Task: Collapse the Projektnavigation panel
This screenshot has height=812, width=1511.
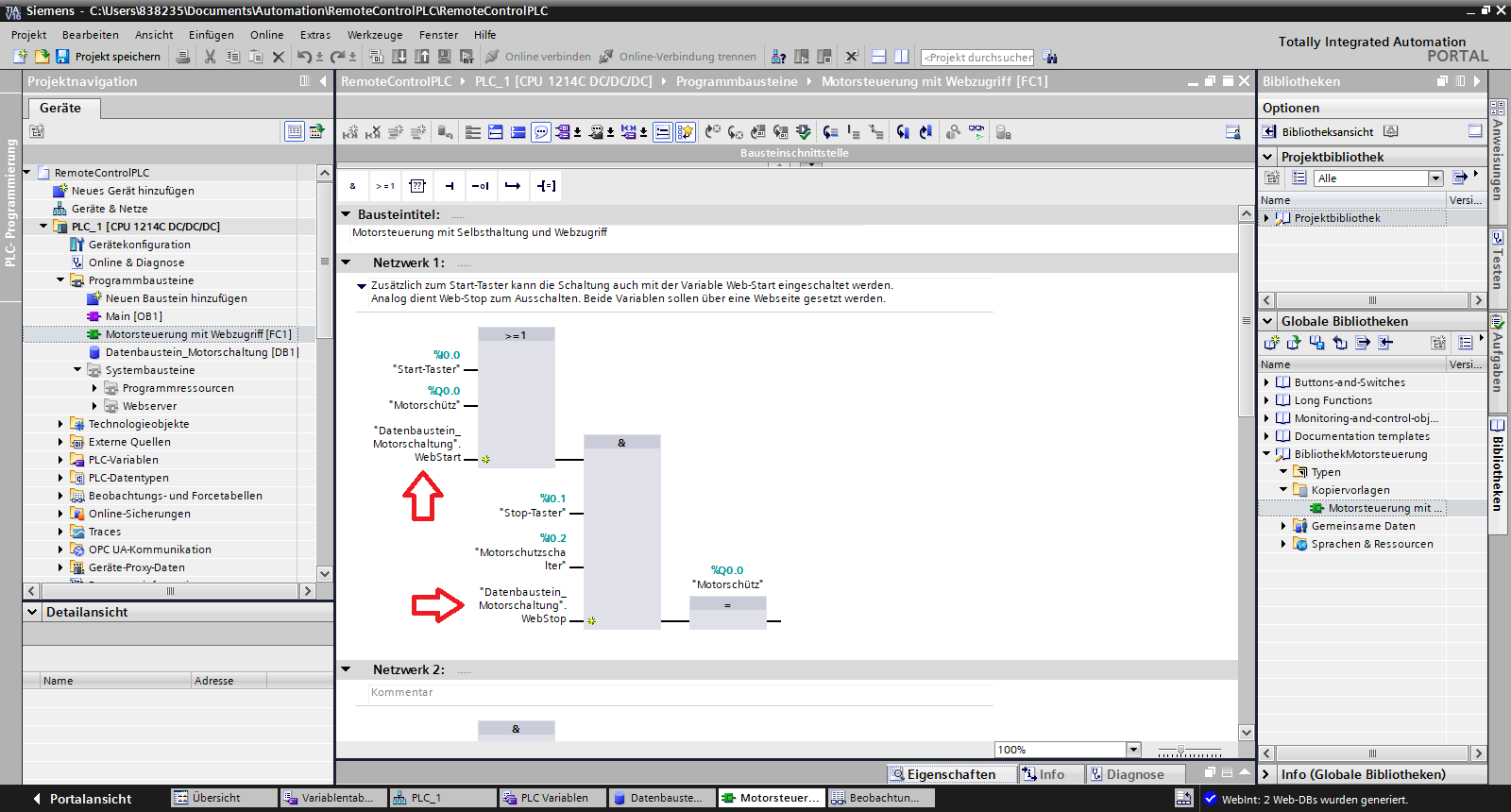Action: point(323,81)
